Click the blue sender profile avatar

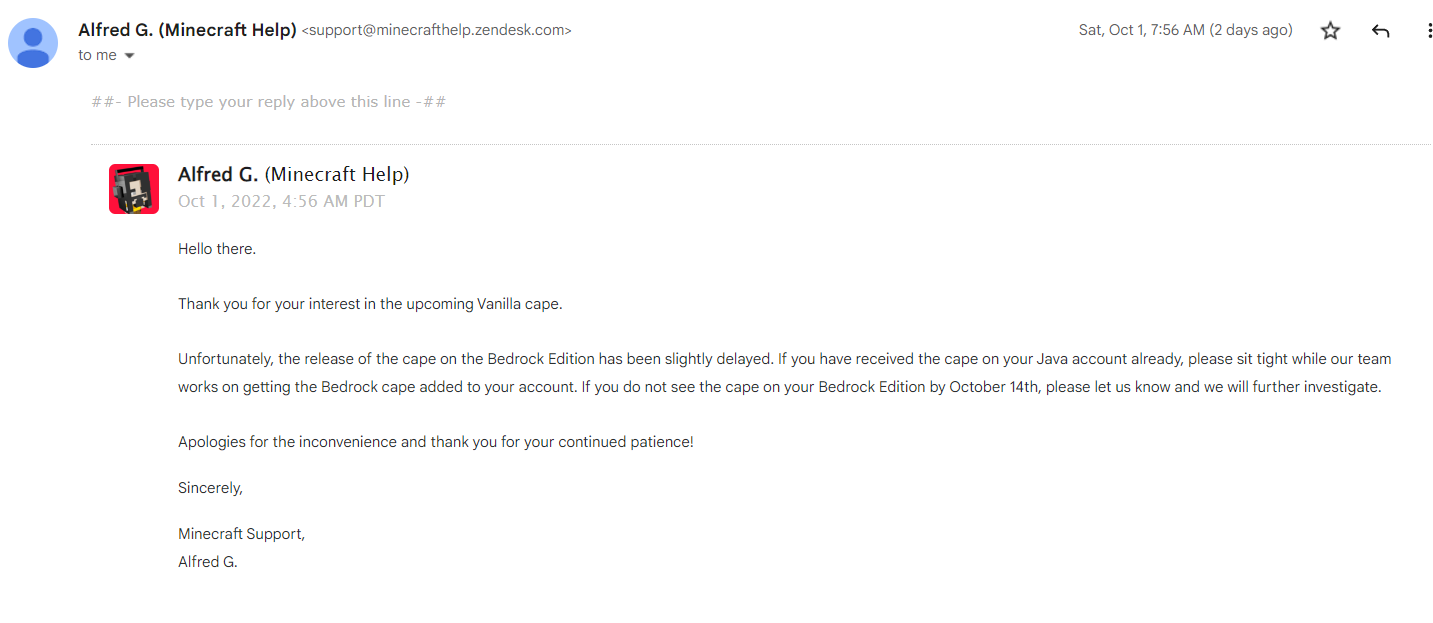click(x=33, y=43)
